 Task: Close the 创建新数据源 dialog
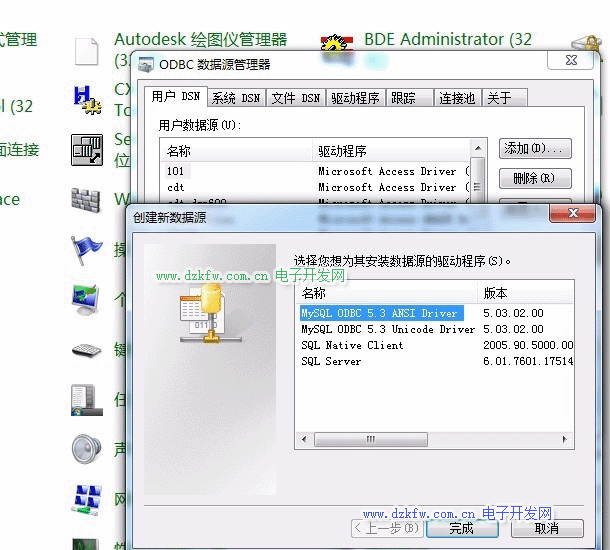(x=574, y=214)
